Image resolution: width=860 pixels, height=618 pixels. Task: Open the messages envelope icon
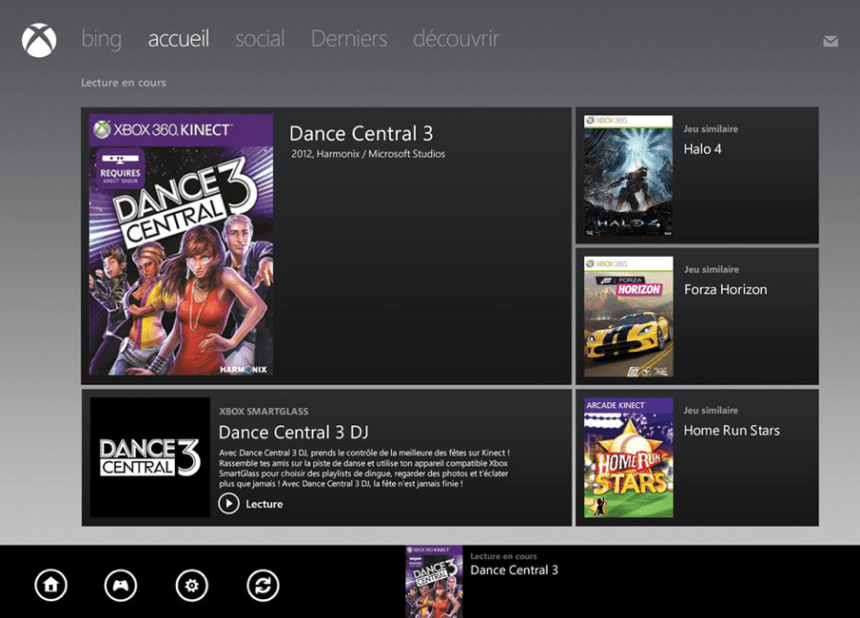click(830, 41)
